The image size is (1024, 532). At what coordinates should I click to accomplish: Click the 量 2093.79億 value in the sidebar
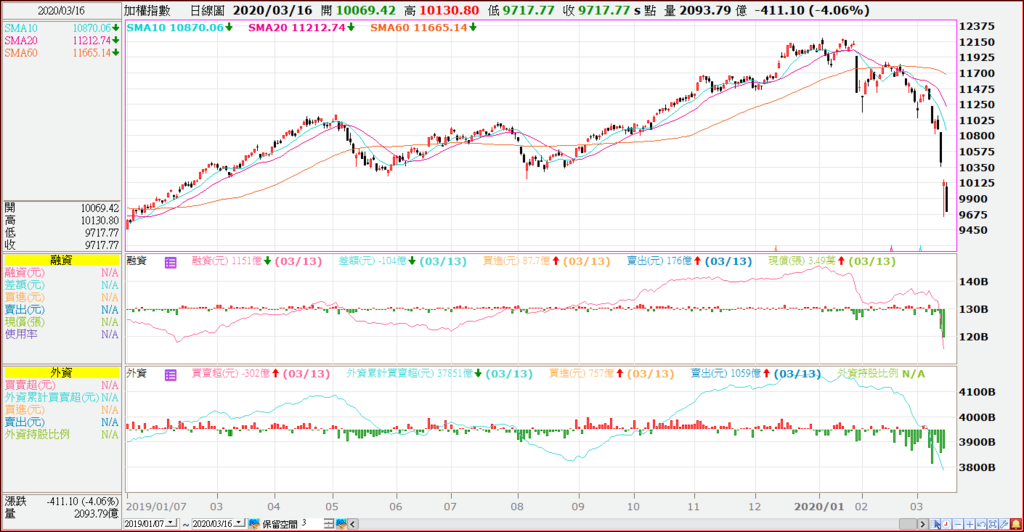pyautogui.click(x=96, y=514)
